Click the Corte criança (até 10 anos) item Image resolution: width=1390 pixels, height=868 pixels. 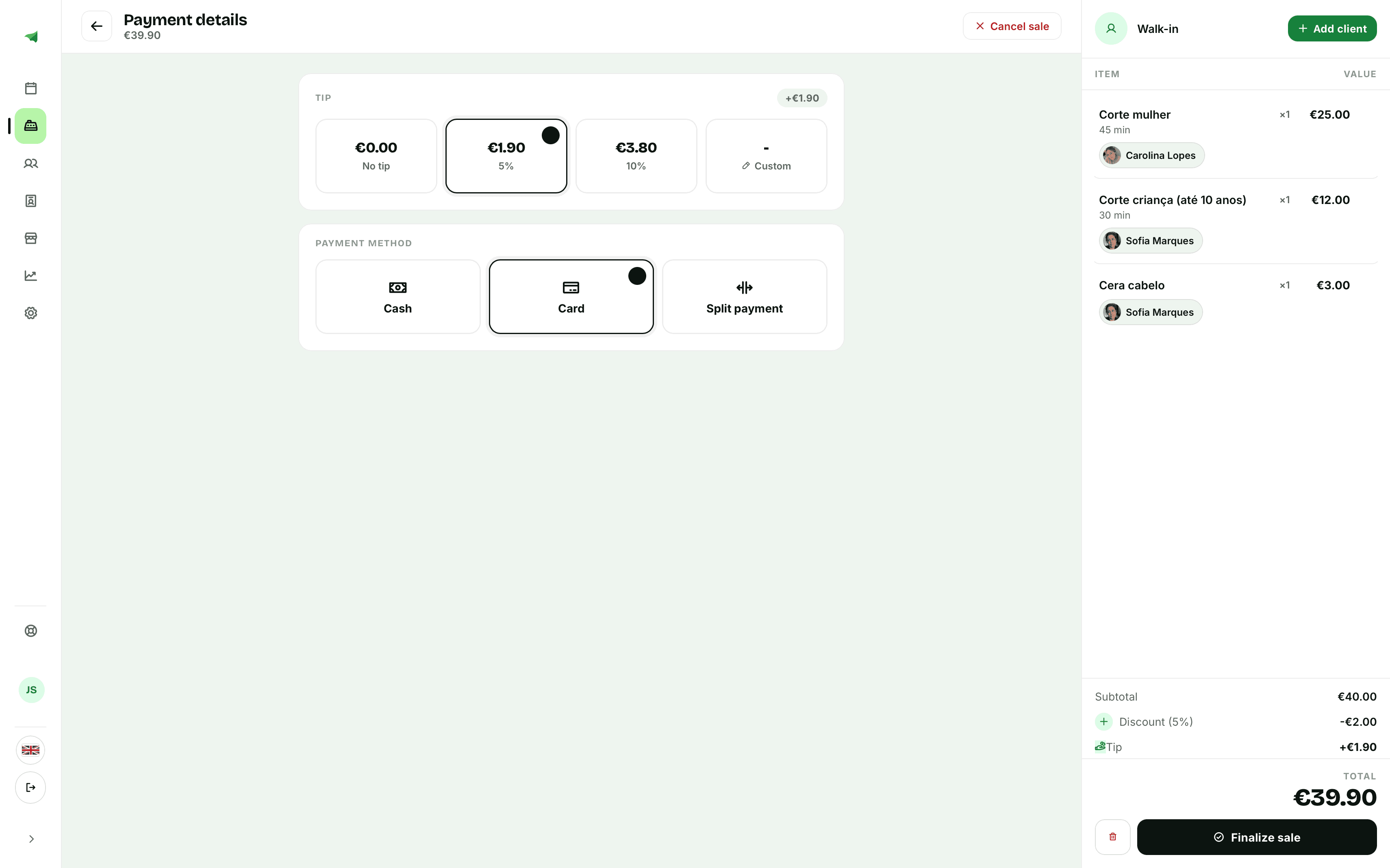1173,200
